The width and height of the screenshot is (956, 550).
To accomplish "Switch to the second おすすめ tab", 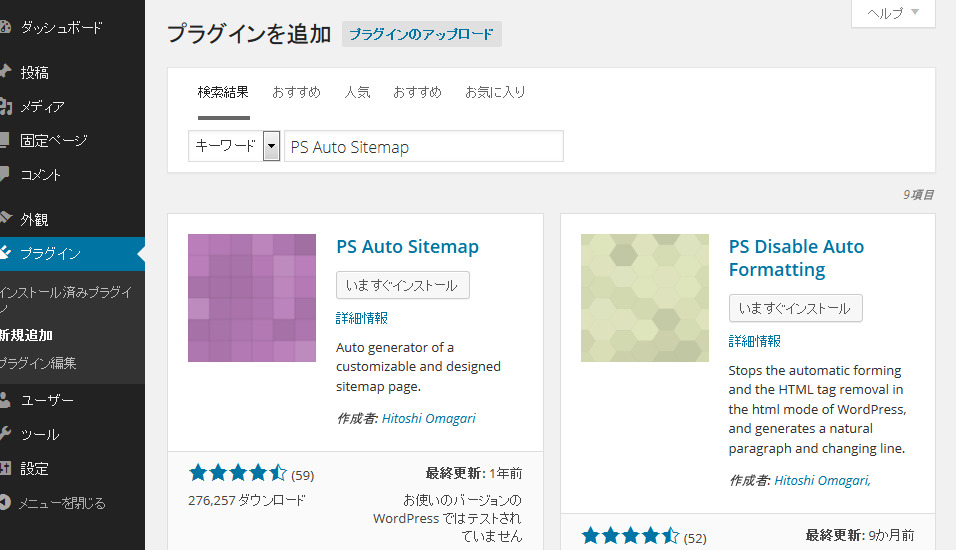I will pyautogui.click(x=418, y=92).
